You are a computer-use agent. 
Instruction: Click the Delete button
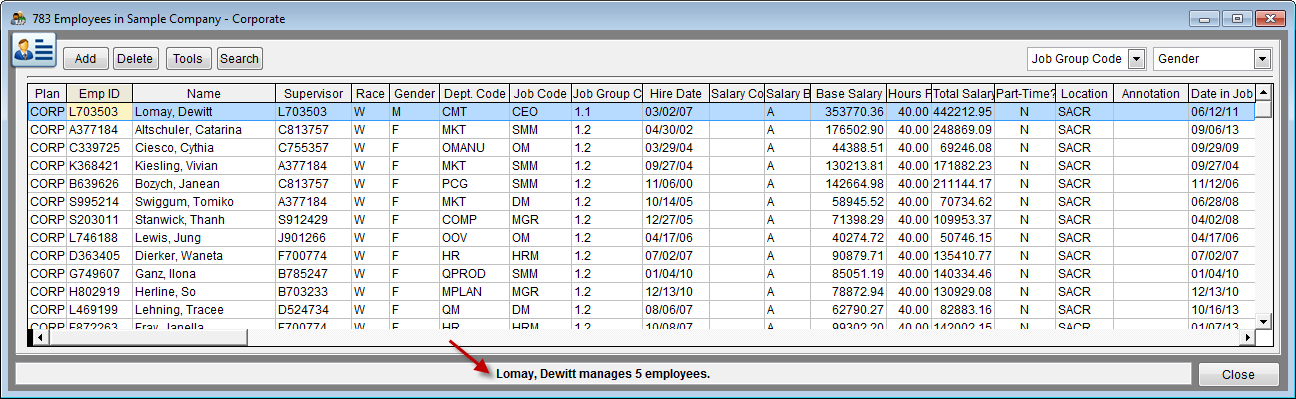[135, 59]
